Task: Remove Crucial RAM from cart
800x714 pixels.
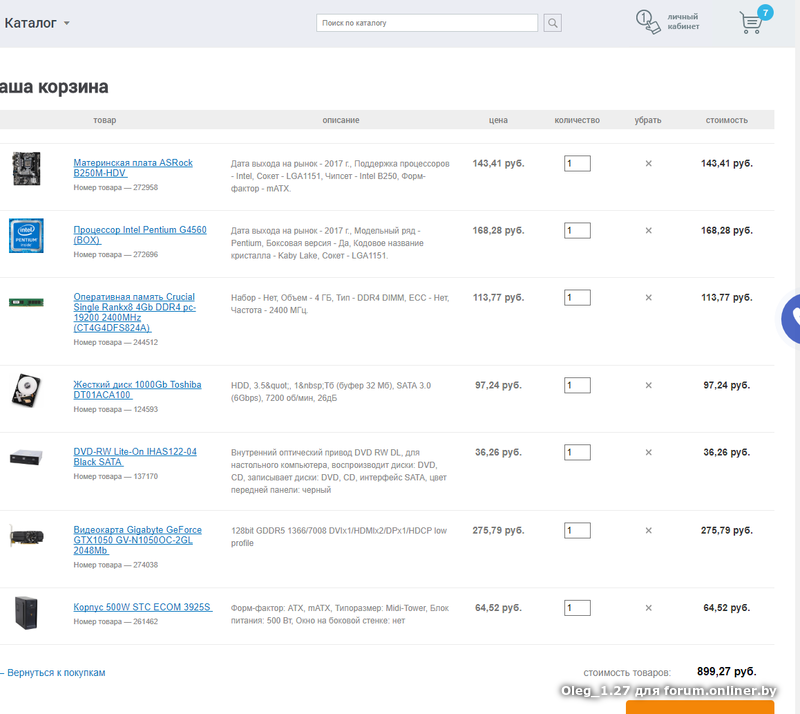Action: click(x=648, y=297)
